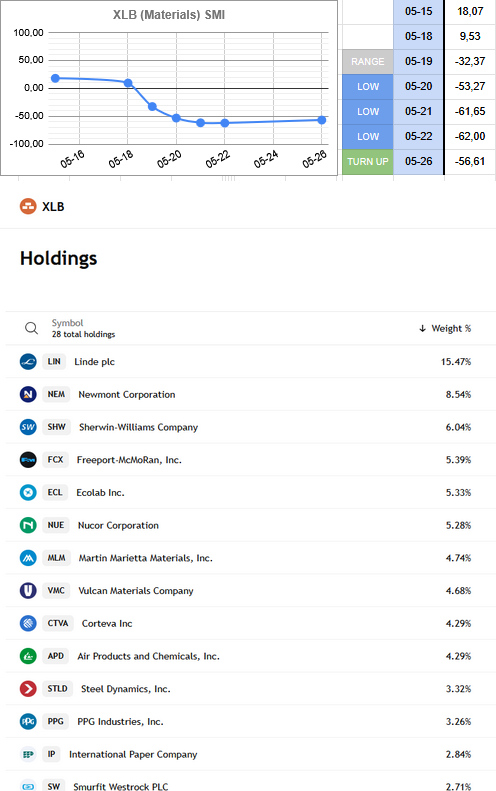496x791 pixels.
Task: Open Air Products and Chemicals link
Action: [148, 656]
